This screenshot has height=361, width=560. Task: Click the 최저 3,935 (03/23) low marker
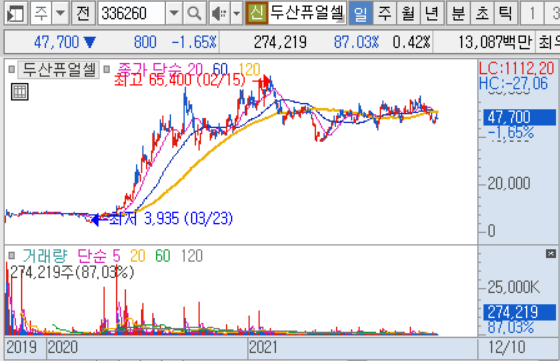171,219
